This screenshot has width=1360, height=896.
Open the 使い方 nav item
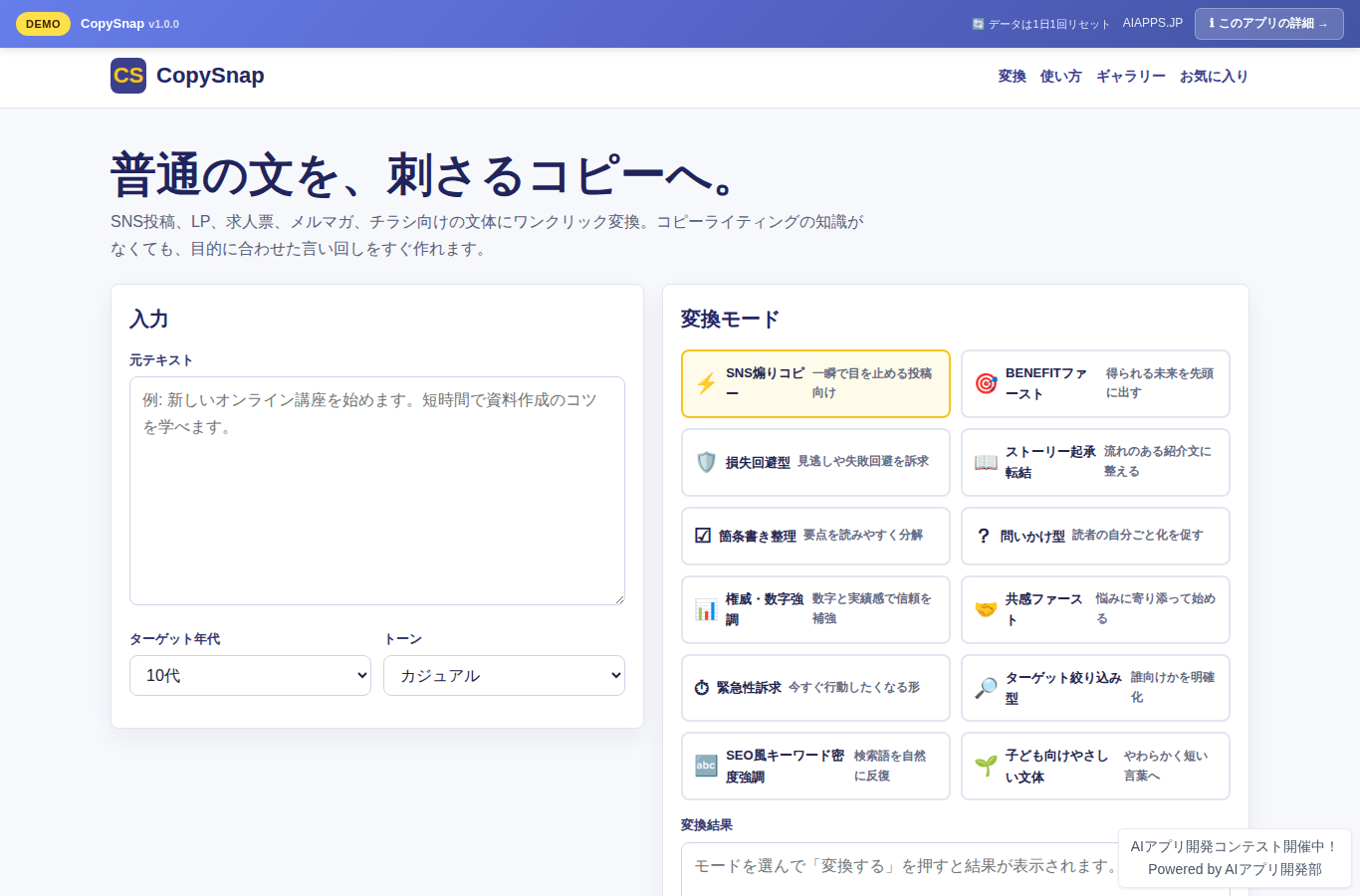click(1061, 76)
